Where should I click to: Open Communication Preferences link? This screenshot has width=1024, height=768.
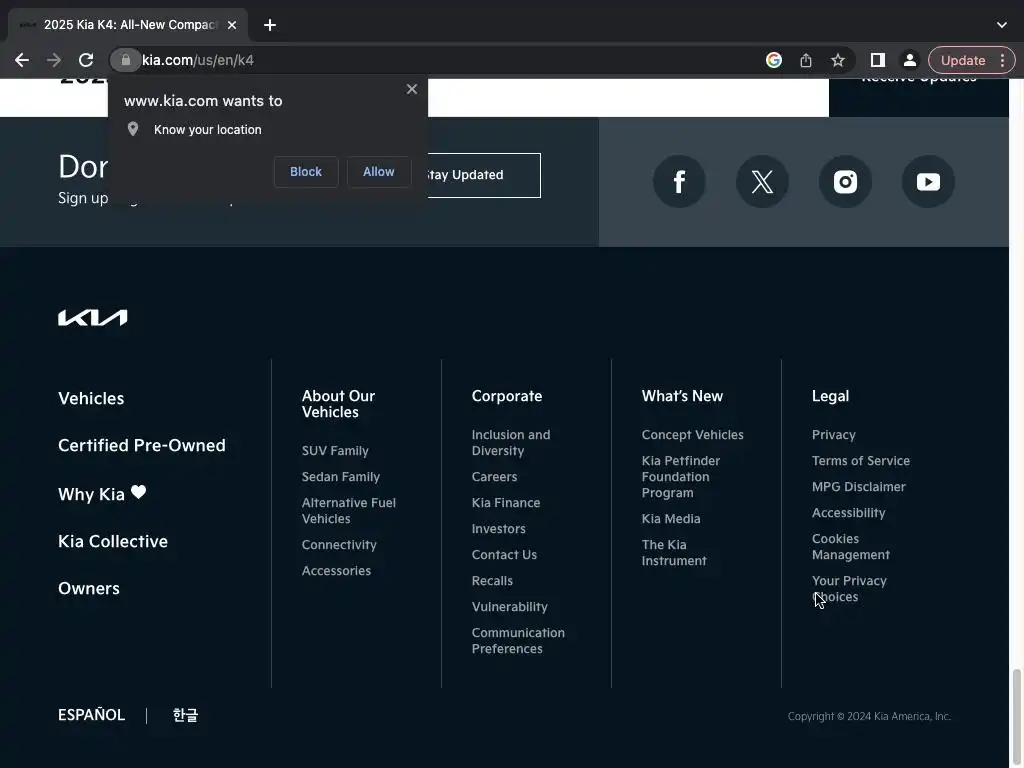tap(518, 641)
